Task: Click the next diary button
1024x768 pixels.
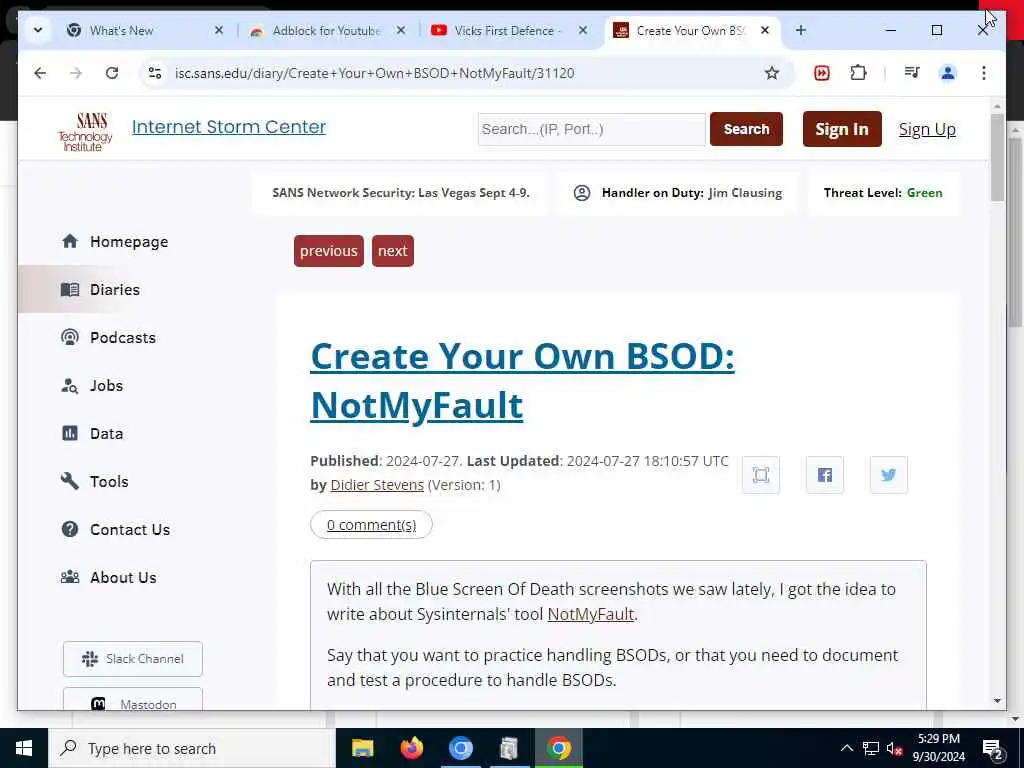Action: click(x=392, y=251)
